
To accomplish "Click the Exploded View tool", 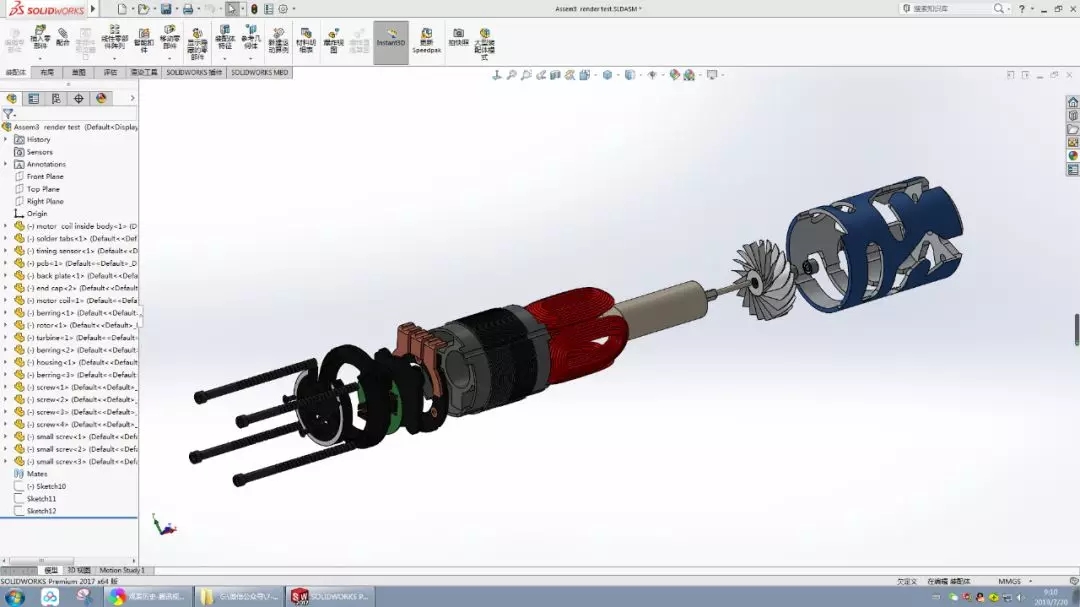I will click(333, 40).
